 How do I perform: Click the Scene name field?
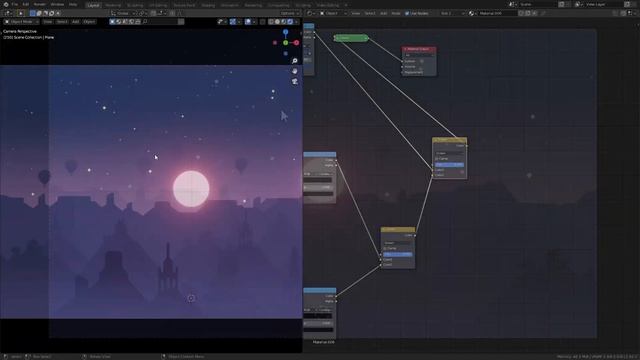pyautogui.click(x=538, y=4)
